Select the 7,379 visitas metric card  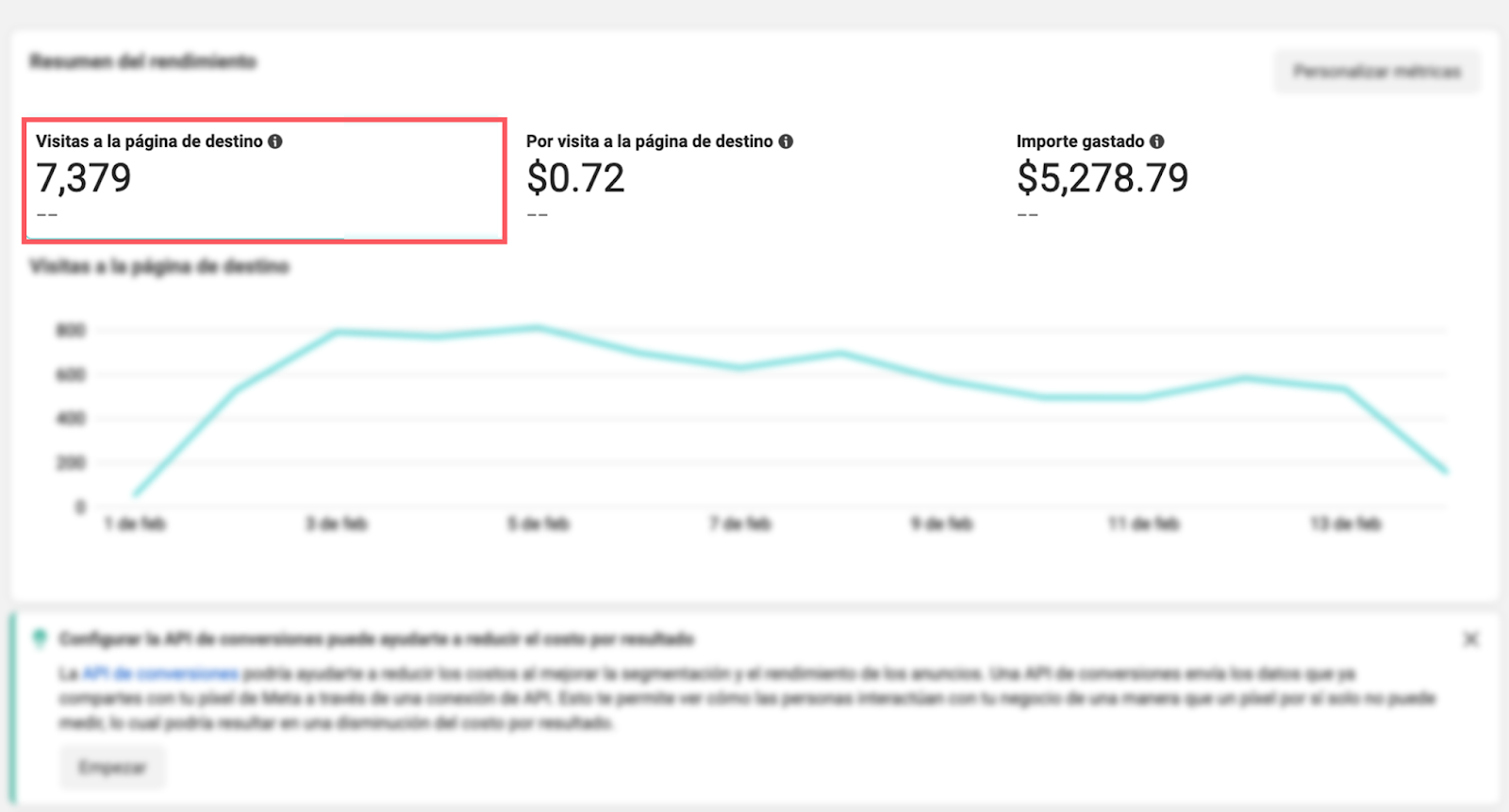[264, 180]
